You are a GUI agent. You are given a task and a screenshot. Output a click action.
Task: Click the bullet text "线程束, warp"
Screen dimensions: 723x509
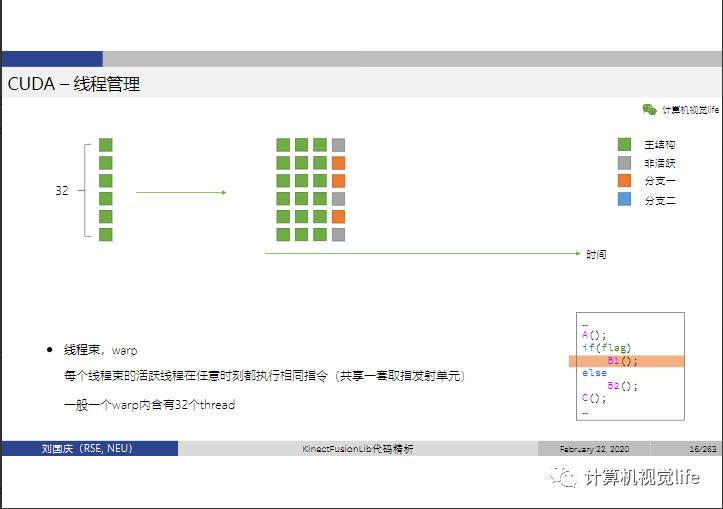[100, 350]
